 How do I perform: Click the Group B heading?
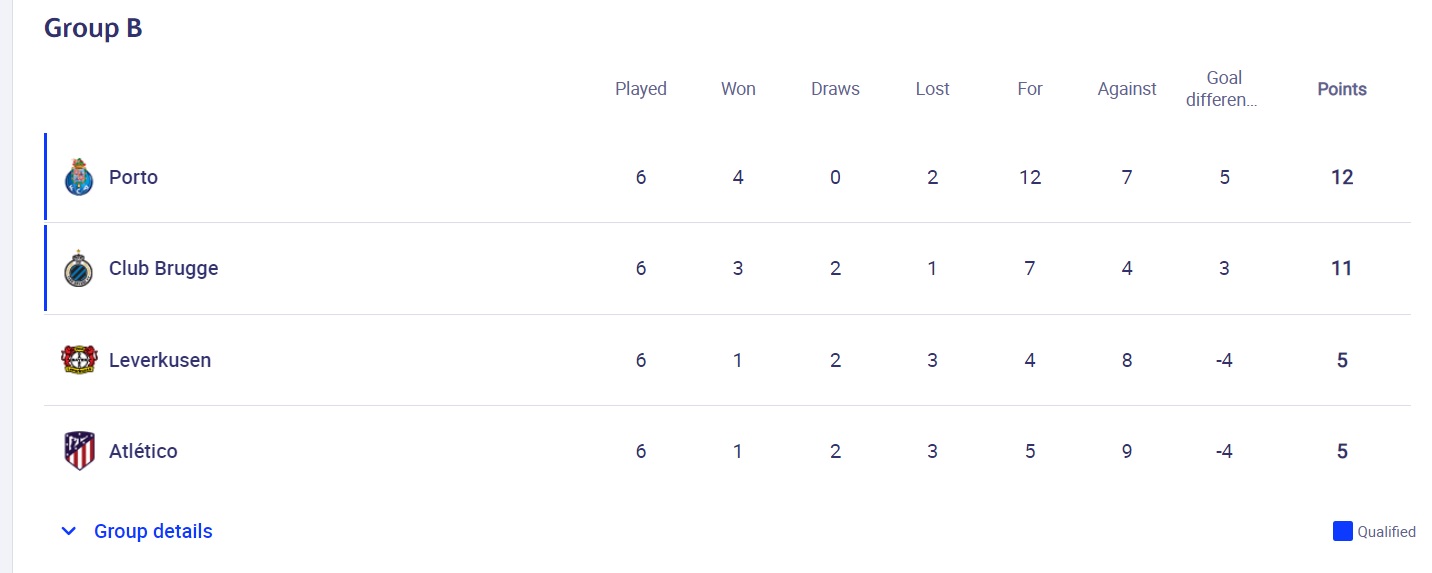pos(93,29)
